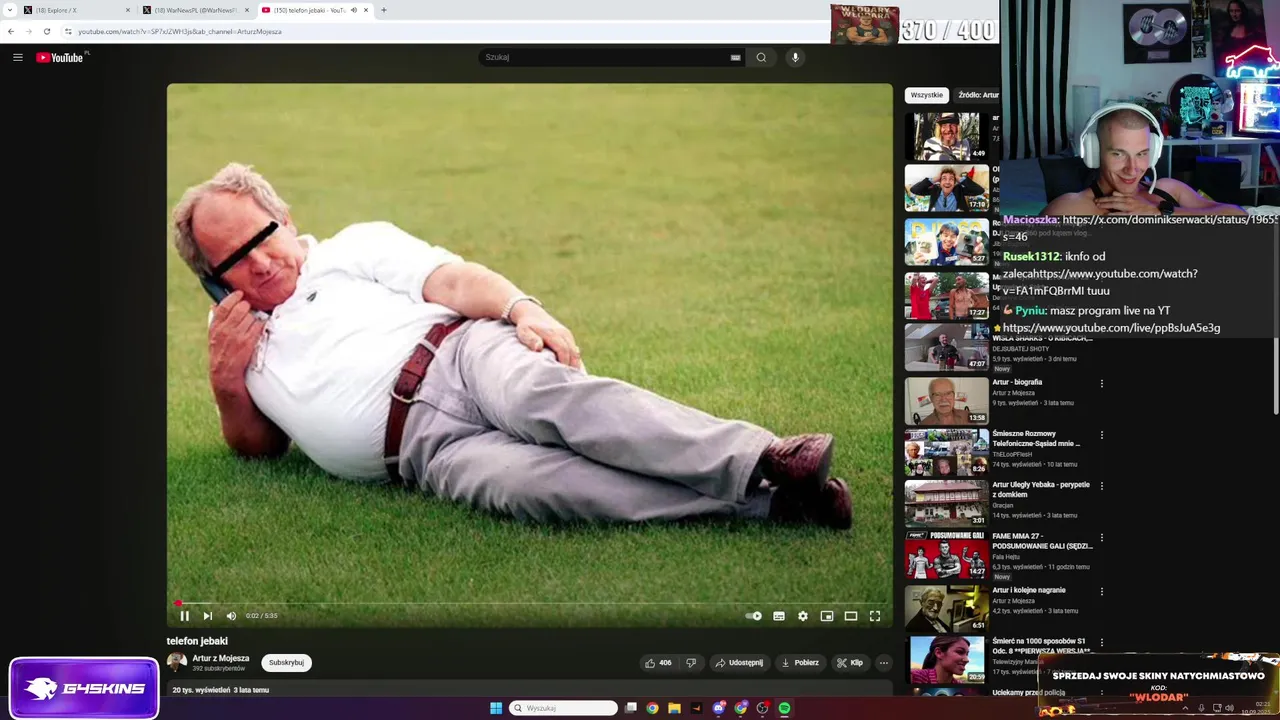This screenshot has width=1280, height=720.
Task: Open the player settings gear
Action: (803, 616)
